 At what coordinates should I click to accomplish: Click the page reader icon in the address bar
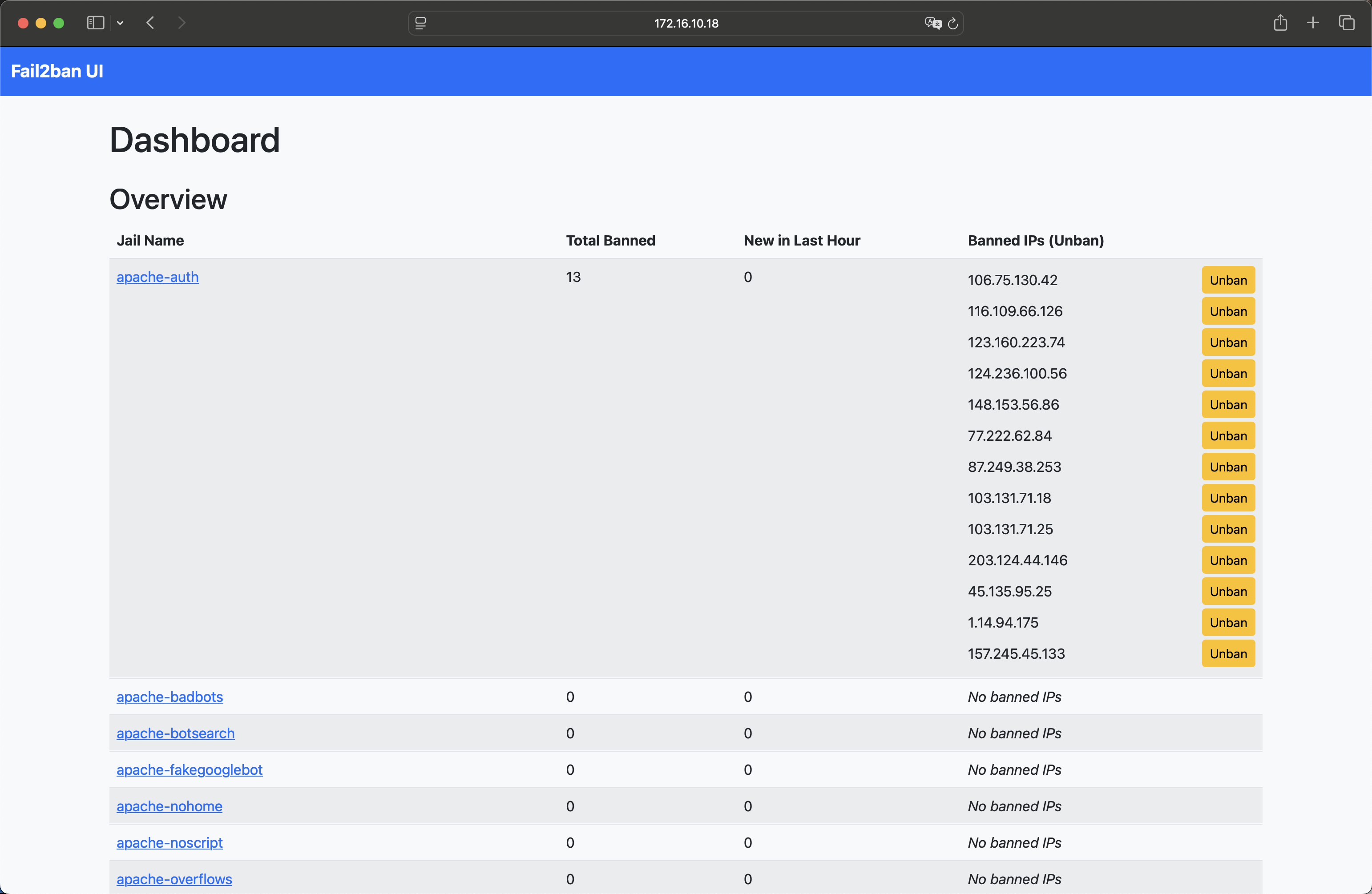click(421, 23)
